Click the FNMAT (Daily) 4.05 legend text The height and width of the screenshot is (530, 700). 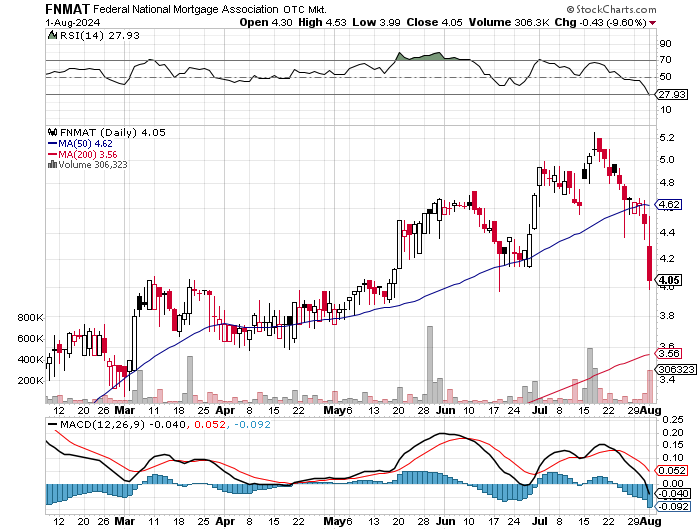click(112, 133)
